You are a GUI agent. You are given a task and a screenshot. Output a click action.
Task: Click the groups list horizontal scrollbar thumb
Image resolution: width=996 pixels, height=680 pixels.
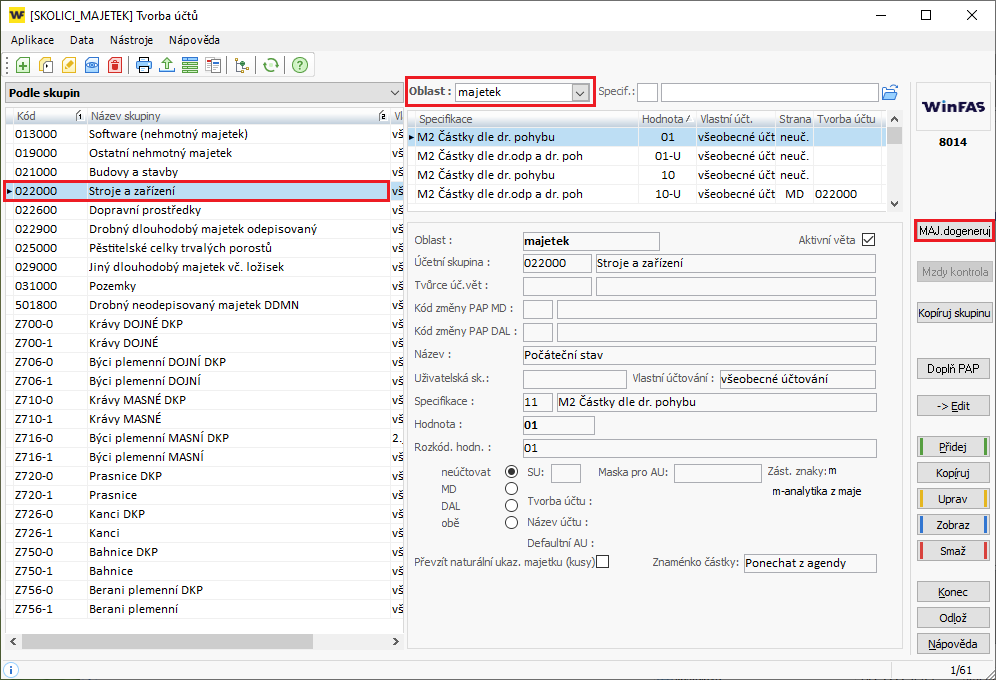(x=167, y=642)
